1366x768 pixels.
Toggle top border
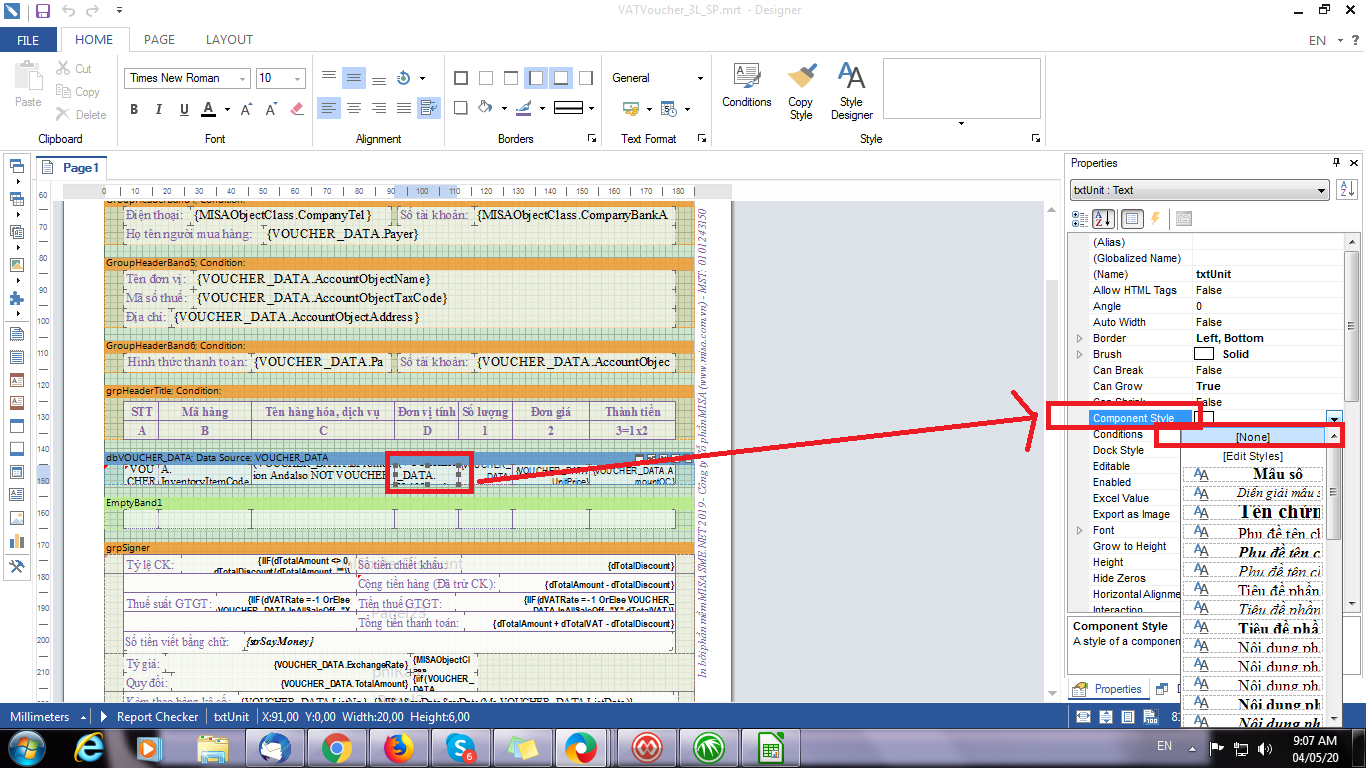pos(511,78)
